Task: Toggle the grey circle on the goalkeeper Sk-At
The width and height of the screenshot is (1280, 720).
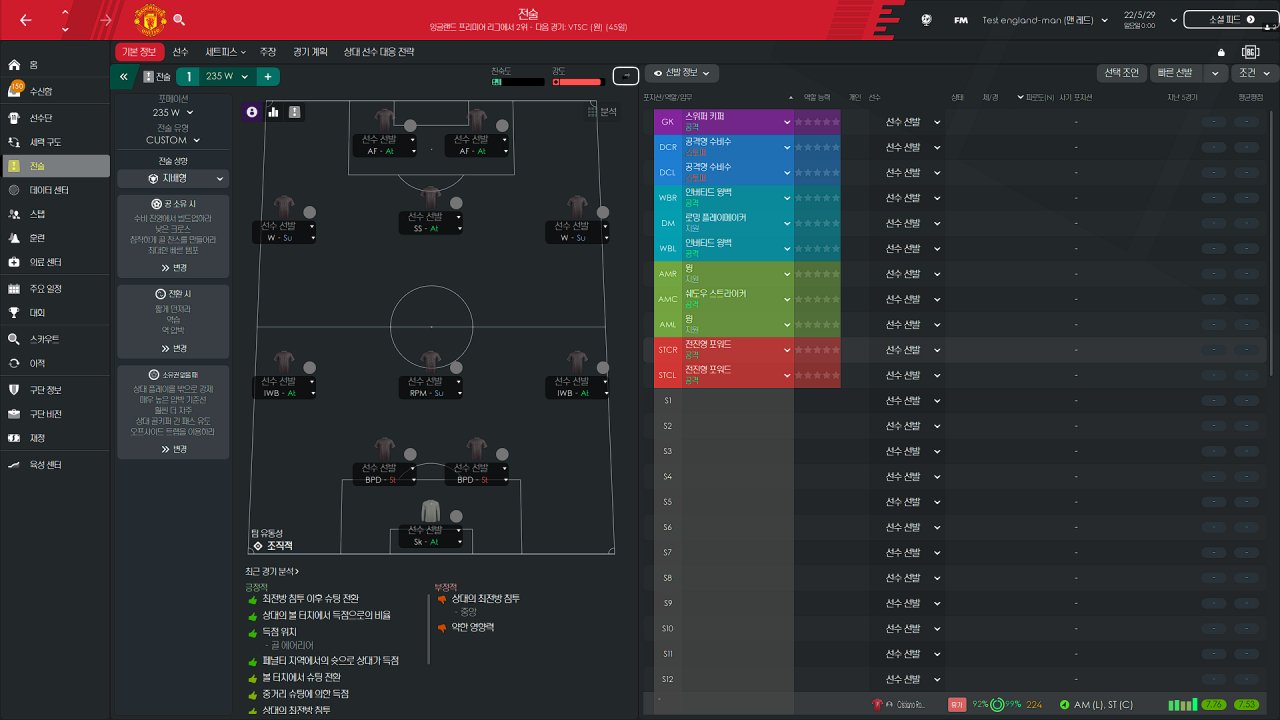Action: [456, 516]
